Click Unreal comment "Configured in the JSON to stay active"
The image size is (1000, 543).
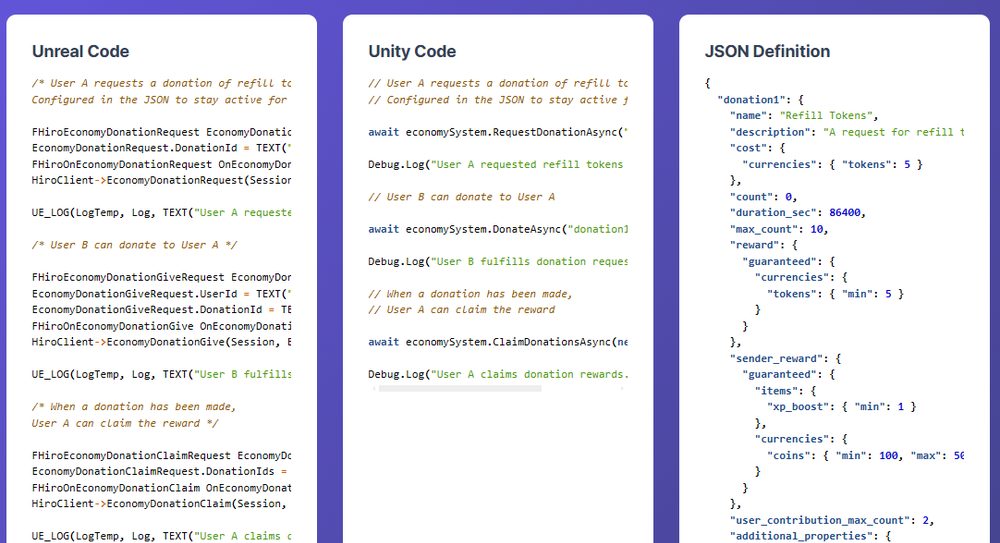coord(159,100)
